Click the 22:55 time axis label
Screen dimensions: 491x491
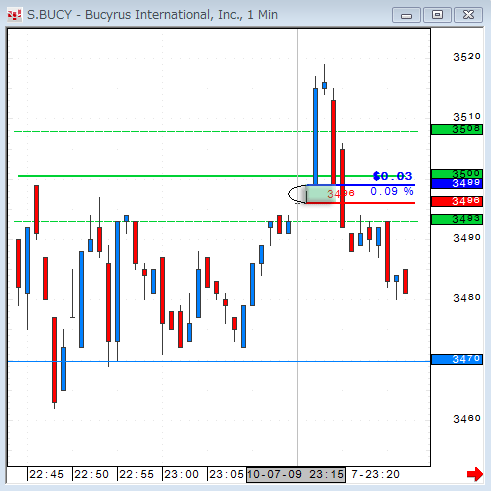click(137, 474)
